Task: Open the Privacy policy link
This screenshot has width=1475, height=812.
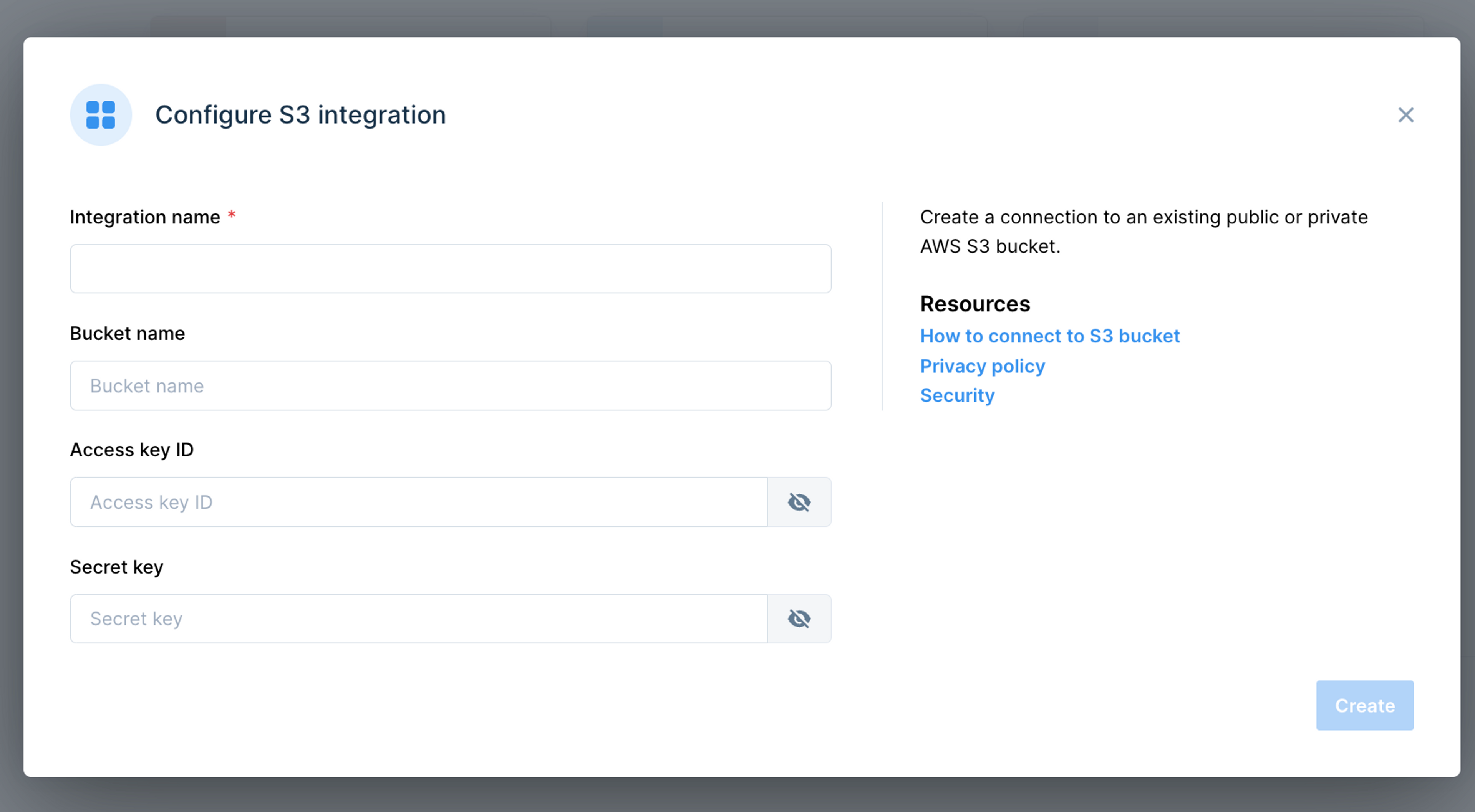Action: click(983, 365)
